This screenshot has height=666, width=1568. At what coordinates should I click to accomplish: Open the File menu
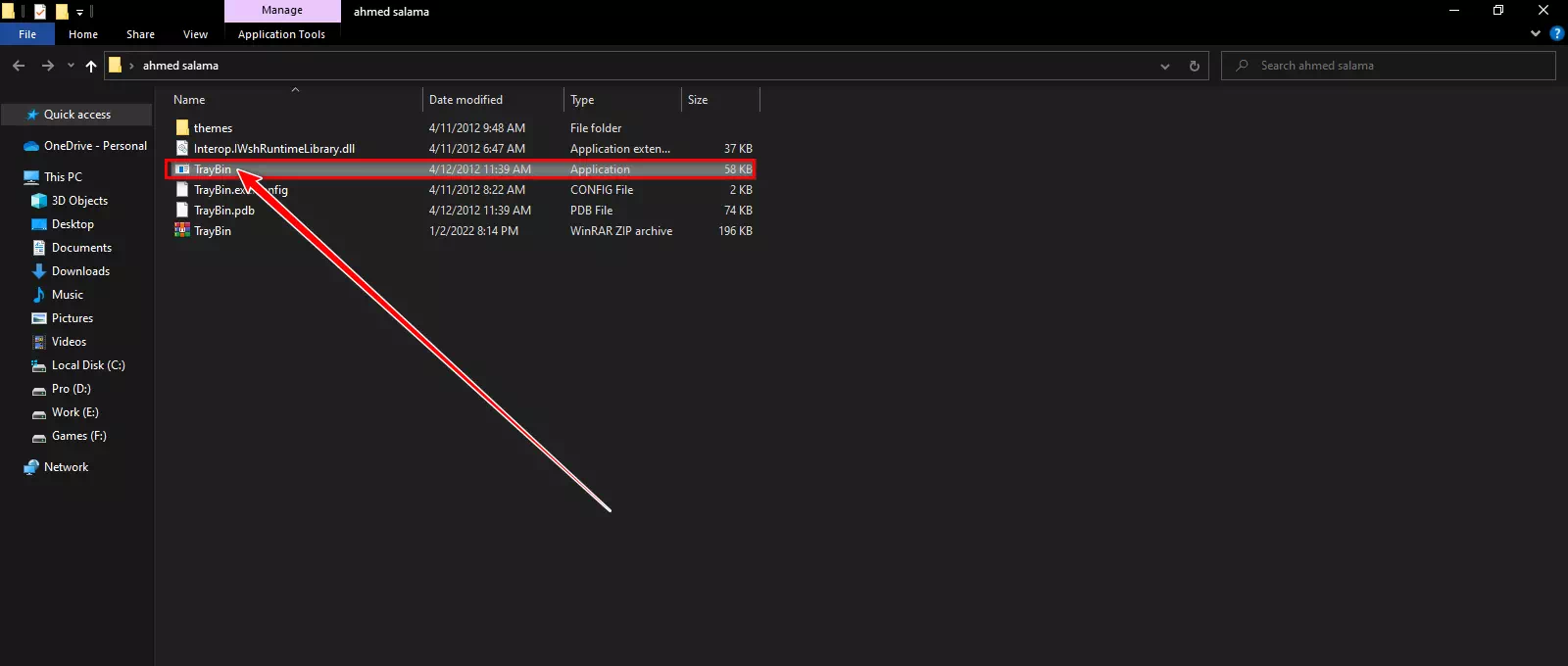coord(27,34)
